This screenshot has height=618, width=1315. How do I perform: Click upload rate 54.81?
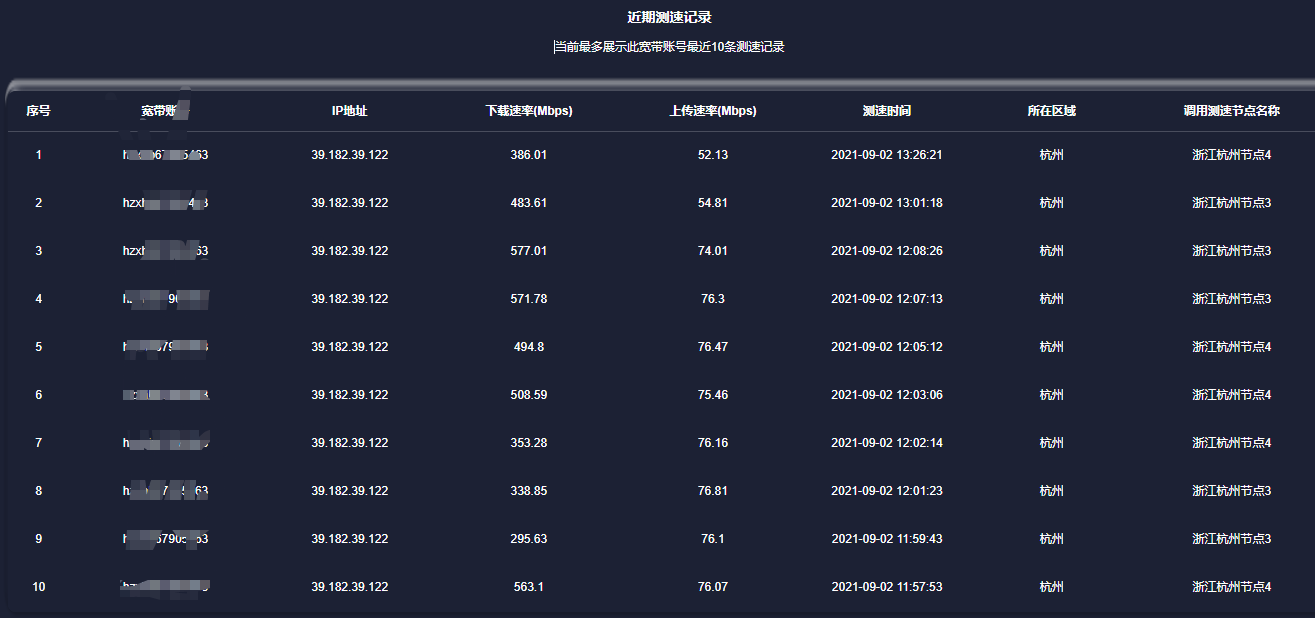click(713, 203)
